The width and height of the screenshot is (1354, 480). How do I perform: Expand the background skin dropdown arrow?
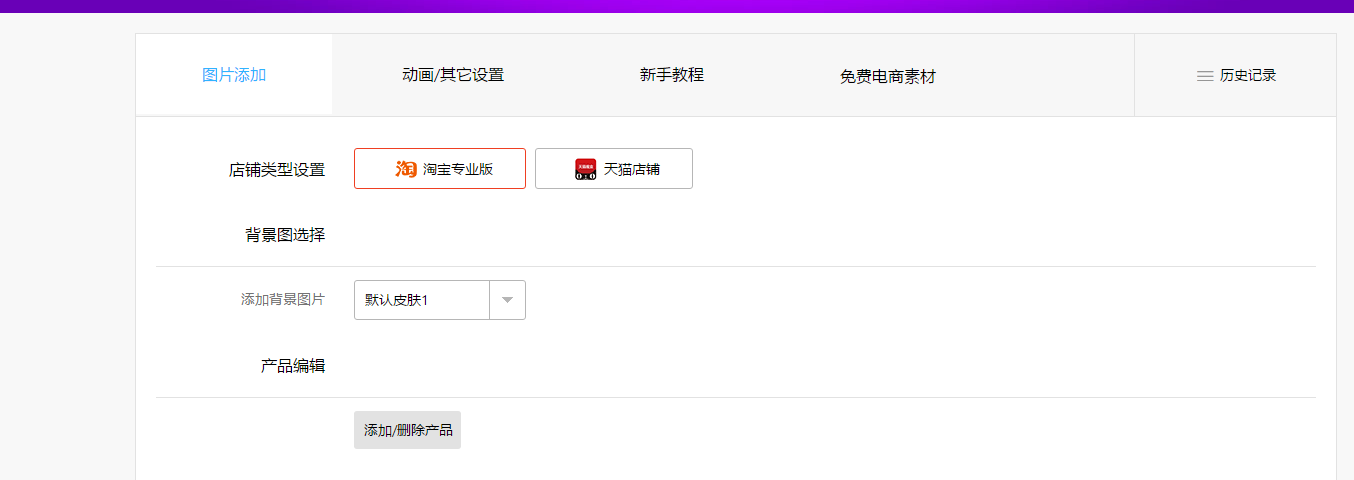(x=507, y=300)
